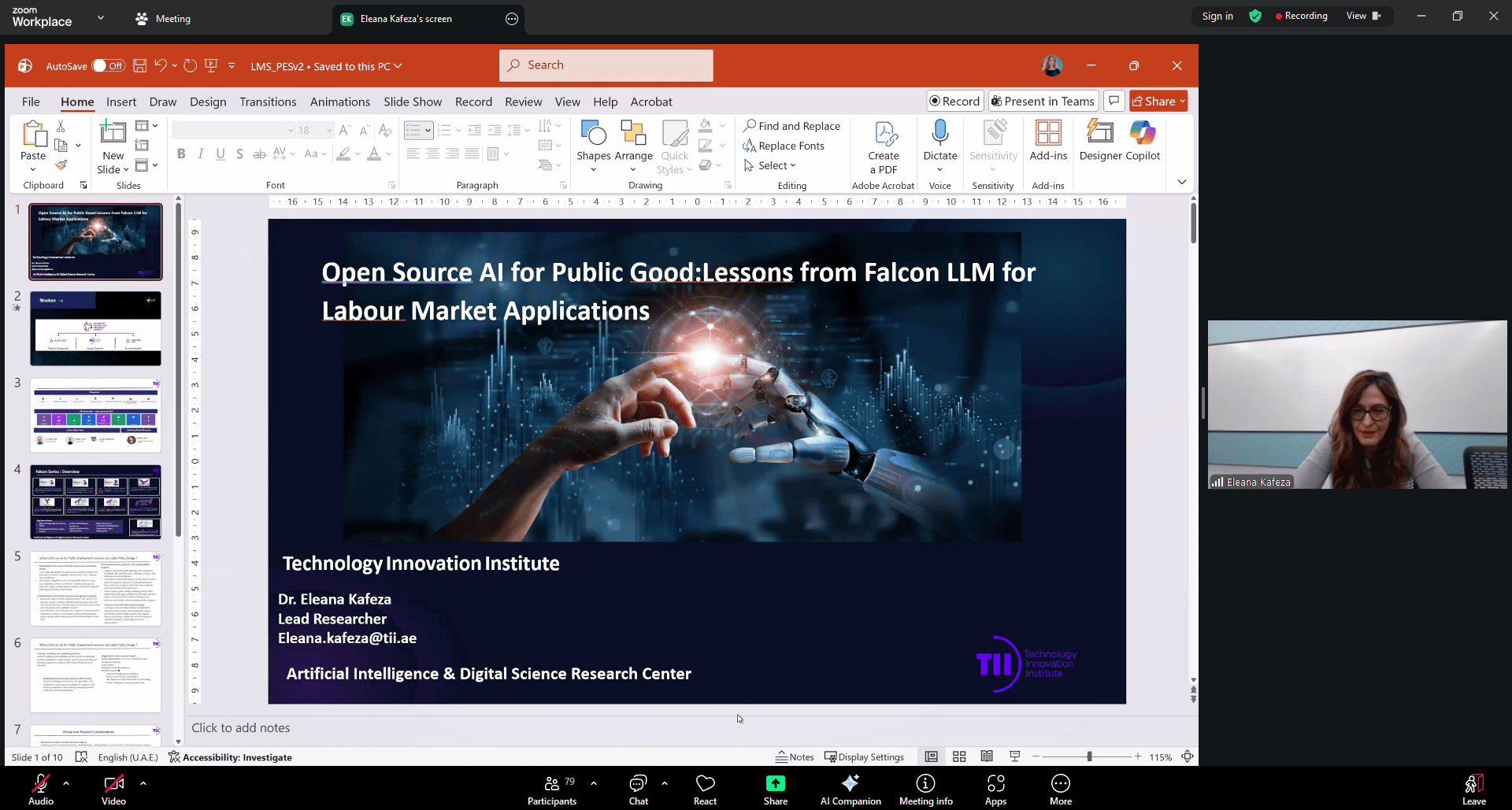
Task: Click the Copilot icon in ribbon
Action: pos(1142,133)
